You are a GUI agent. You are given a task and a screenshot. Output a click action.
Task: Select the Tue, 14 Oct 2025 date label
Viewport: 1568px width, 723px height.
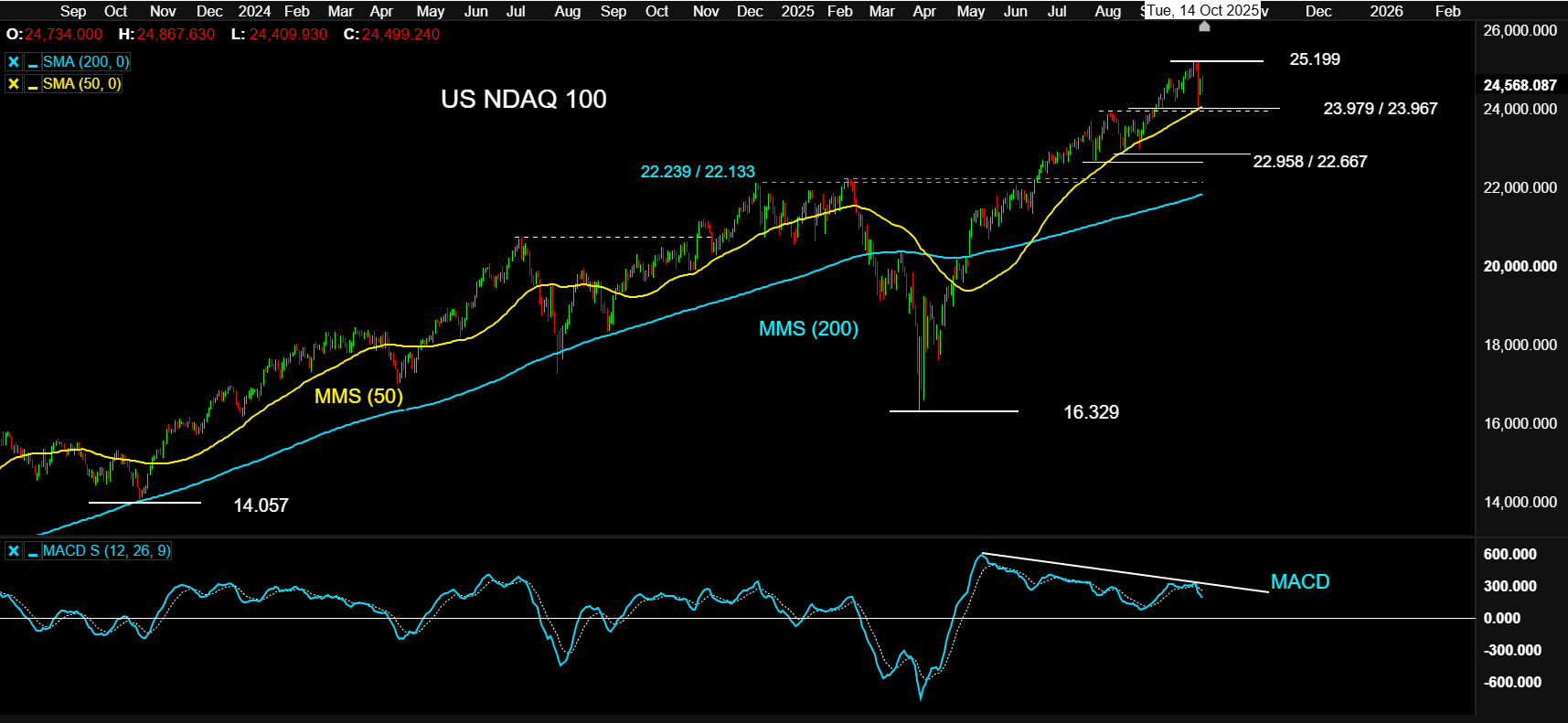point(1202,10)
